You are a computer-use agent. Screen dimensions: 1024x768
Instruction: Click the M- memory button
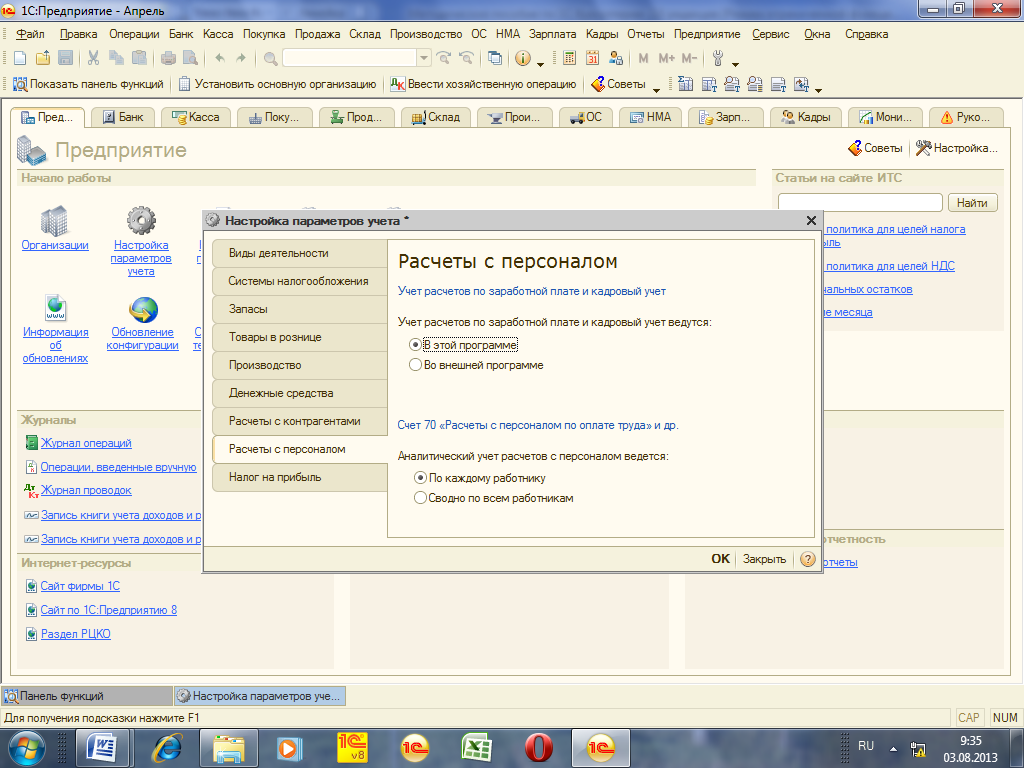[690, 59]
